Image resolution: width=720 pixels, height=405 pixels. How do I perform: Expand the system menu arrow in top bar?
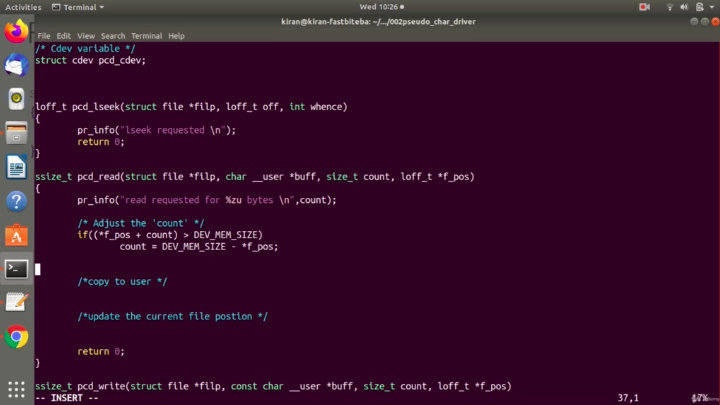[x=712, y=7]
